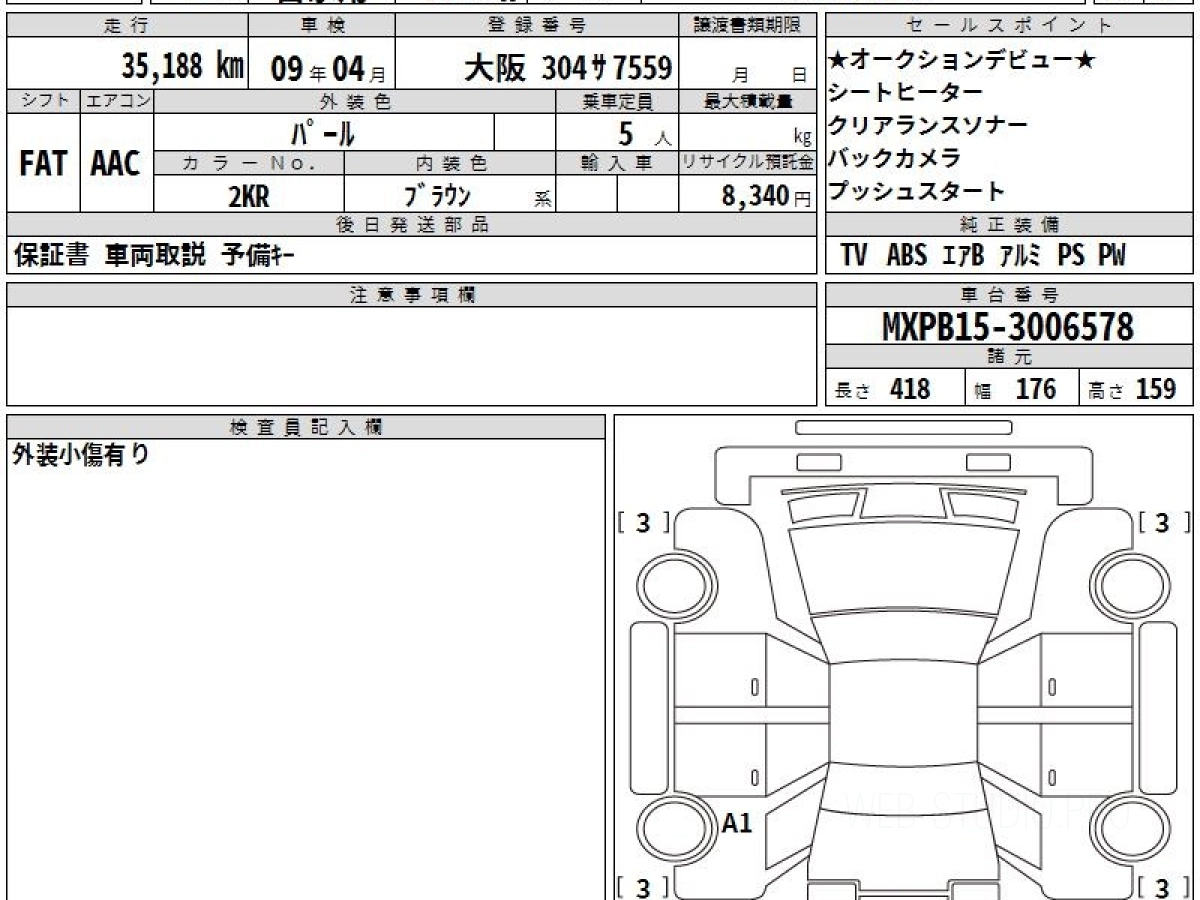Click the 譲渡書類期限 header
This screenshot has width=1200, height=900.
tap(748, 26)
